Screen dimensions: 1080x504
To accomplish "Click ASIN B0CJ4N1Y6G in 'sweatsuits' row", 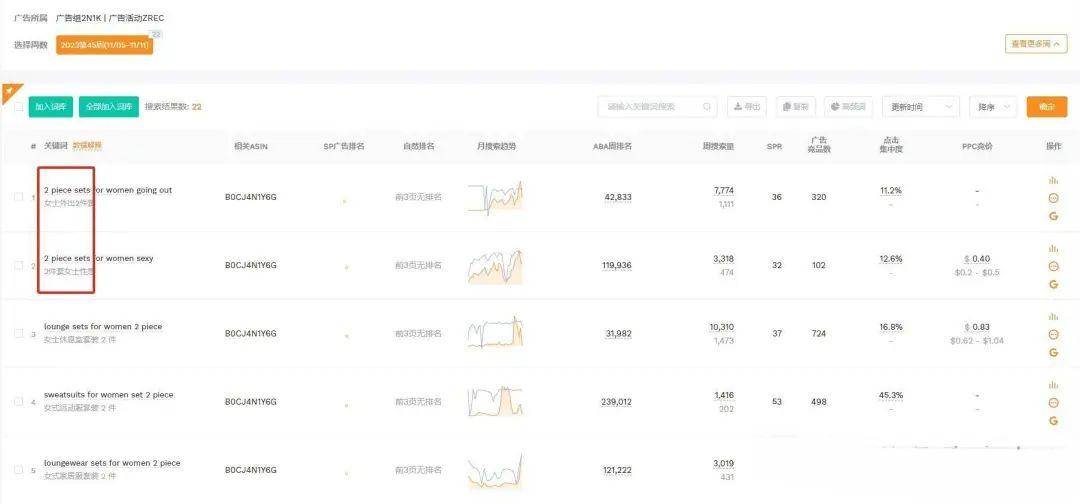I will (x=251, y=401).
